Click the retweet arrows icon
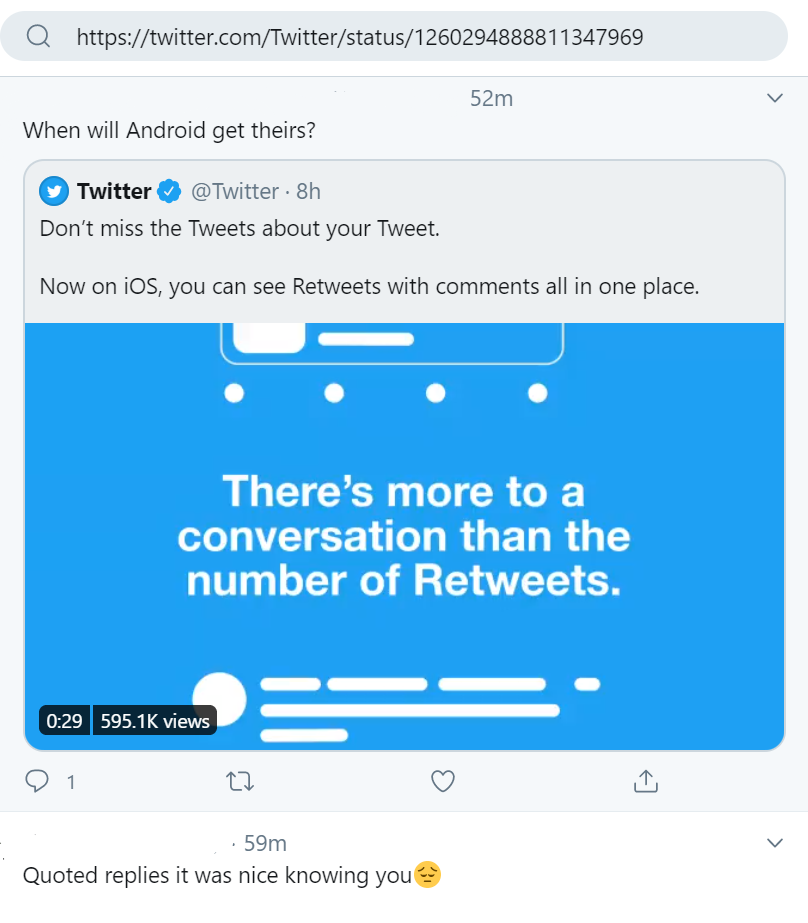 point(240,781)
